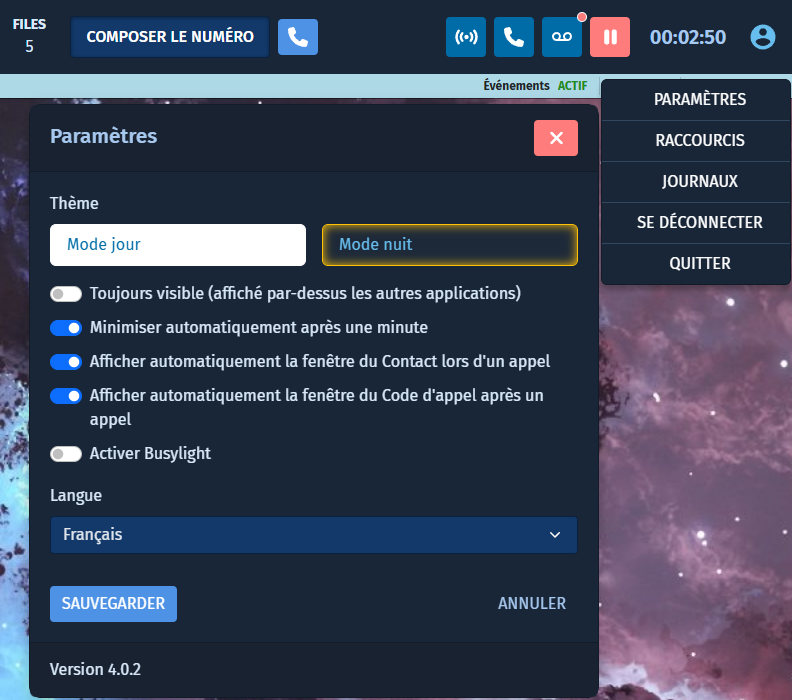
Task: Click the FILES 5 queue counter
Action: 29,35
